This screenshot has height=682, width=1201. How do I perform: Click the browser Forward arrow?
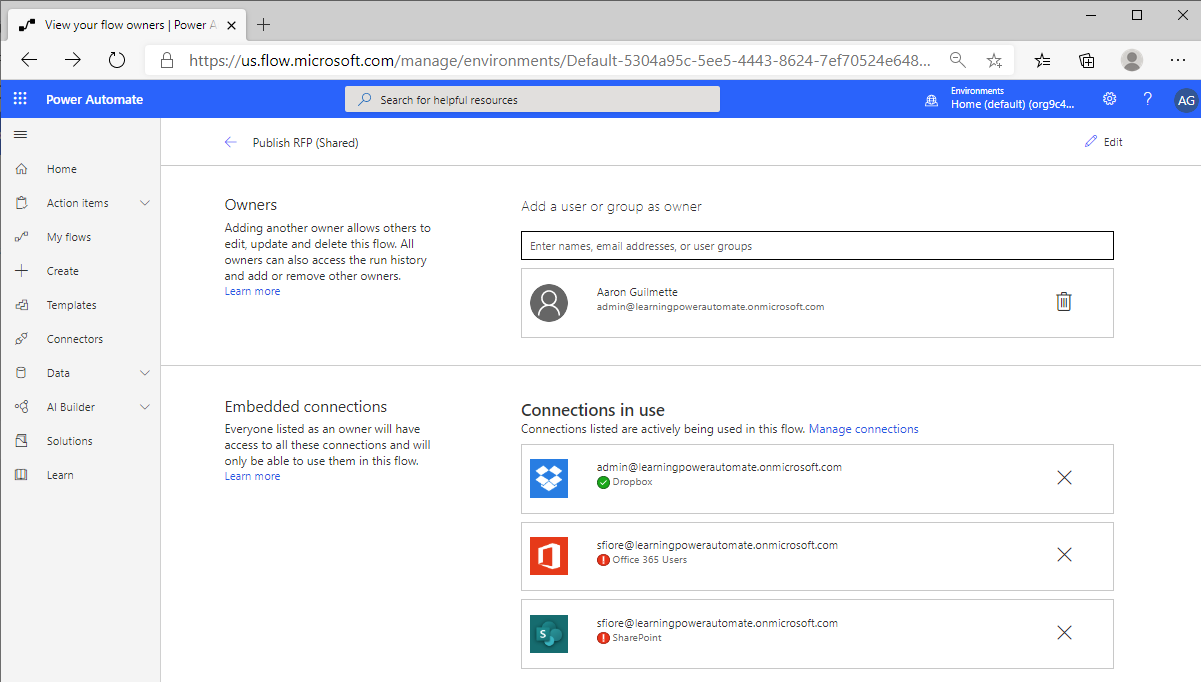(73, 60)
